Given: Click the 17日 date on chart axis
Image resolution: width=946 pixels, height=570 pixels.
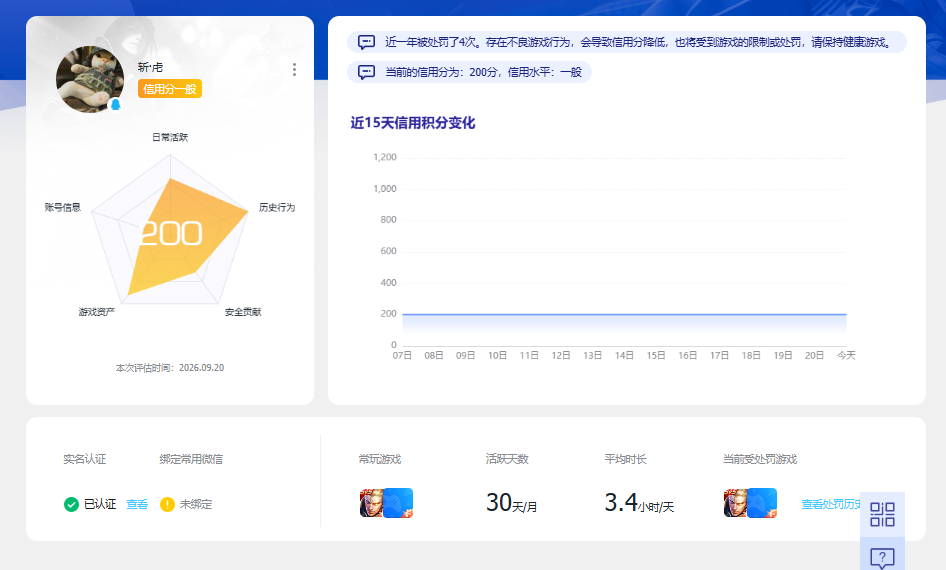Looking at the screenshot, I should pyautogui.click(x=719, y=356).
